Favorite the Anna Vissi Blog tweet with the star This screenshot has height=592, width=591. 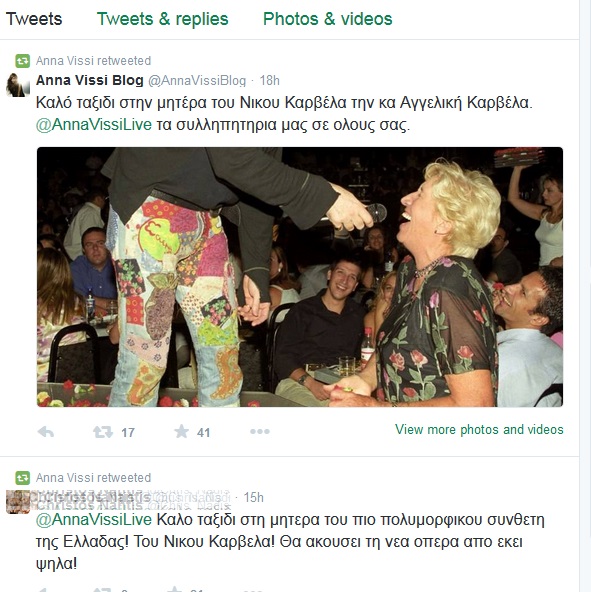(181, 431)
